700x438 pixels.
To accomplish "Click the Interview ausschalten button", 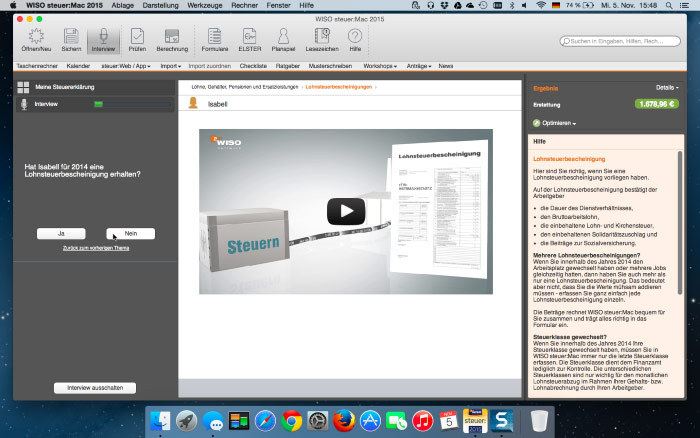I will tap(95, 388).
